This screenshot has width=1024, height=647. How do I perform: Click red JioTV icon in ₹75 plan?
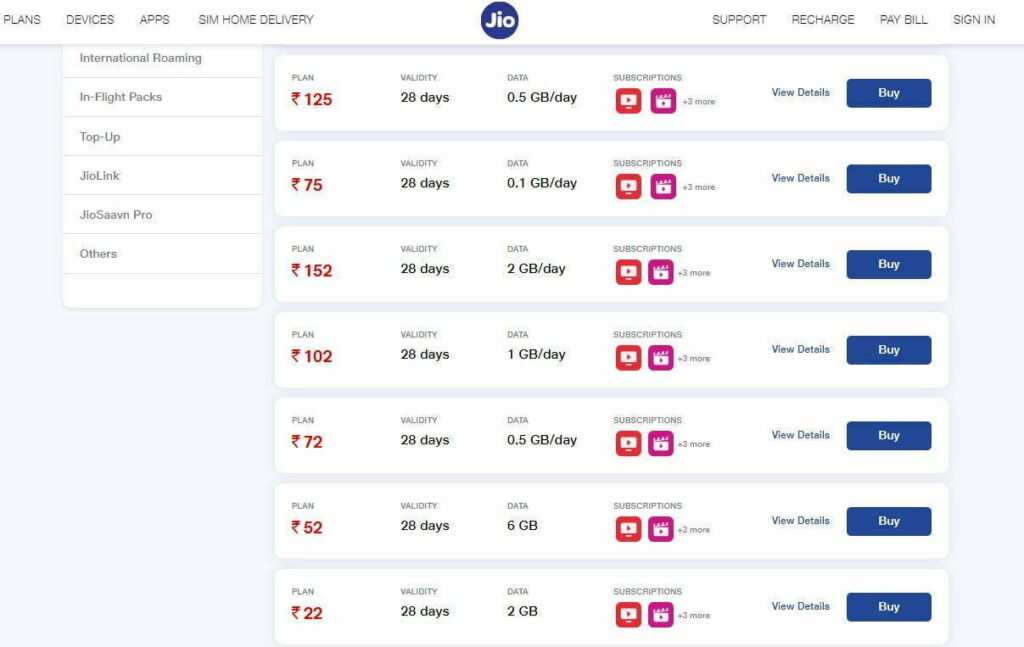pos(628,187)
